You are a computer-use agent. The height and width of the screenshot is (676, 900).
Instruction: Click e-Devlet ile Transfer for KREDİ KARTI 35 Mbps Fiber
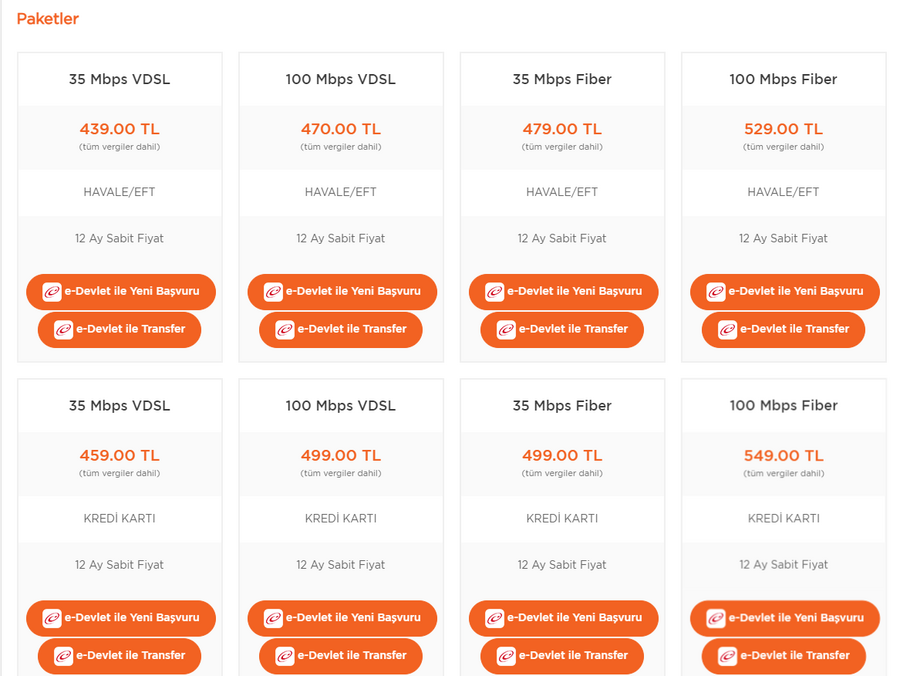[x=562, y=656]
